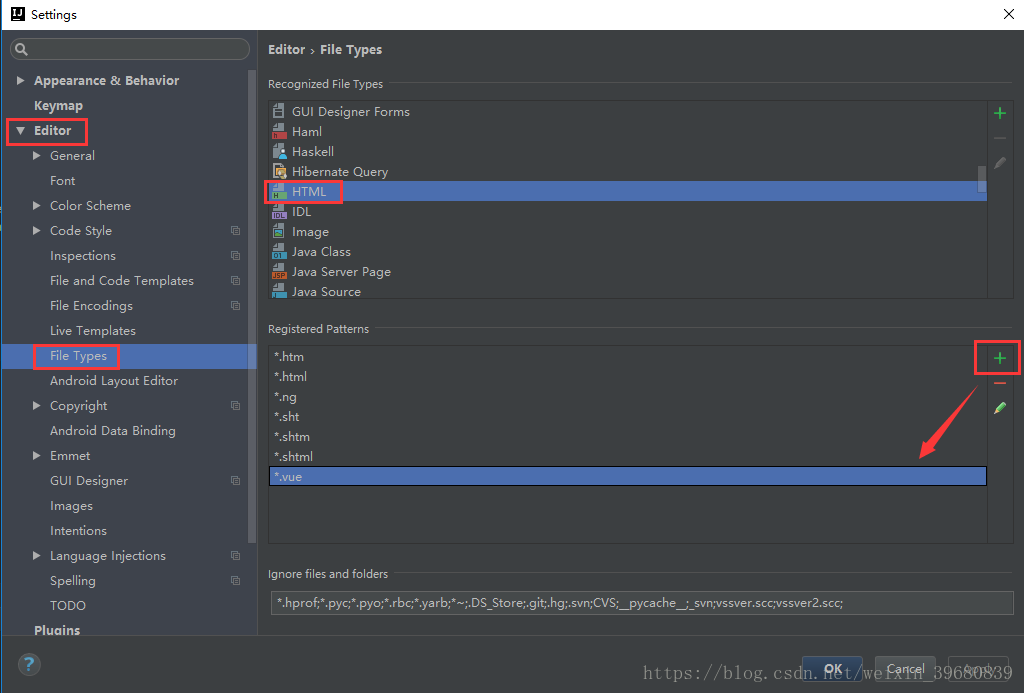Click project-level icon beside File Encodings
Image resolution: width=1024 pixels, height=693 pixels.
(x=235, y=306)
